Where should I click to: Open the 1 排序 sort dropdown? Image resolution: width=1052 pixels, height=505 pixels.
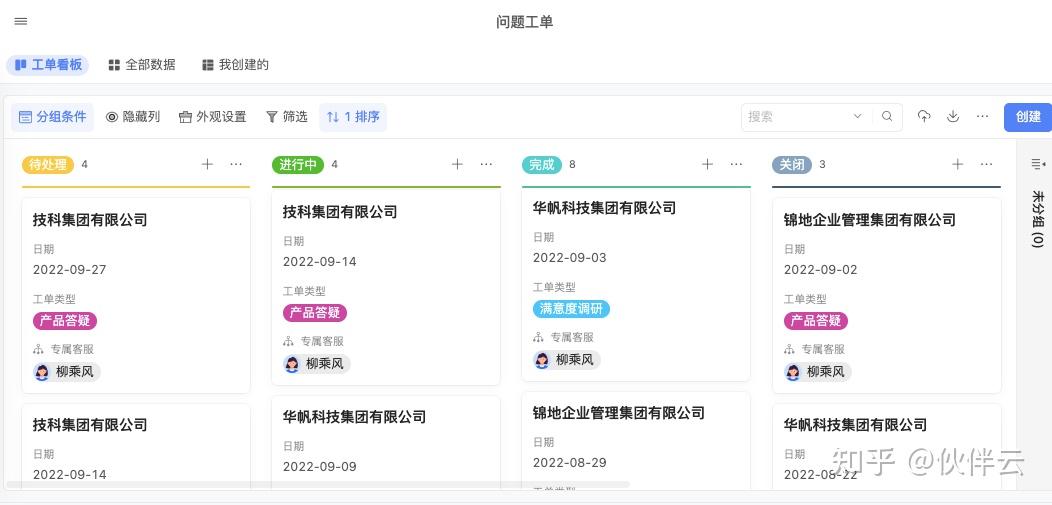[353, 117]
